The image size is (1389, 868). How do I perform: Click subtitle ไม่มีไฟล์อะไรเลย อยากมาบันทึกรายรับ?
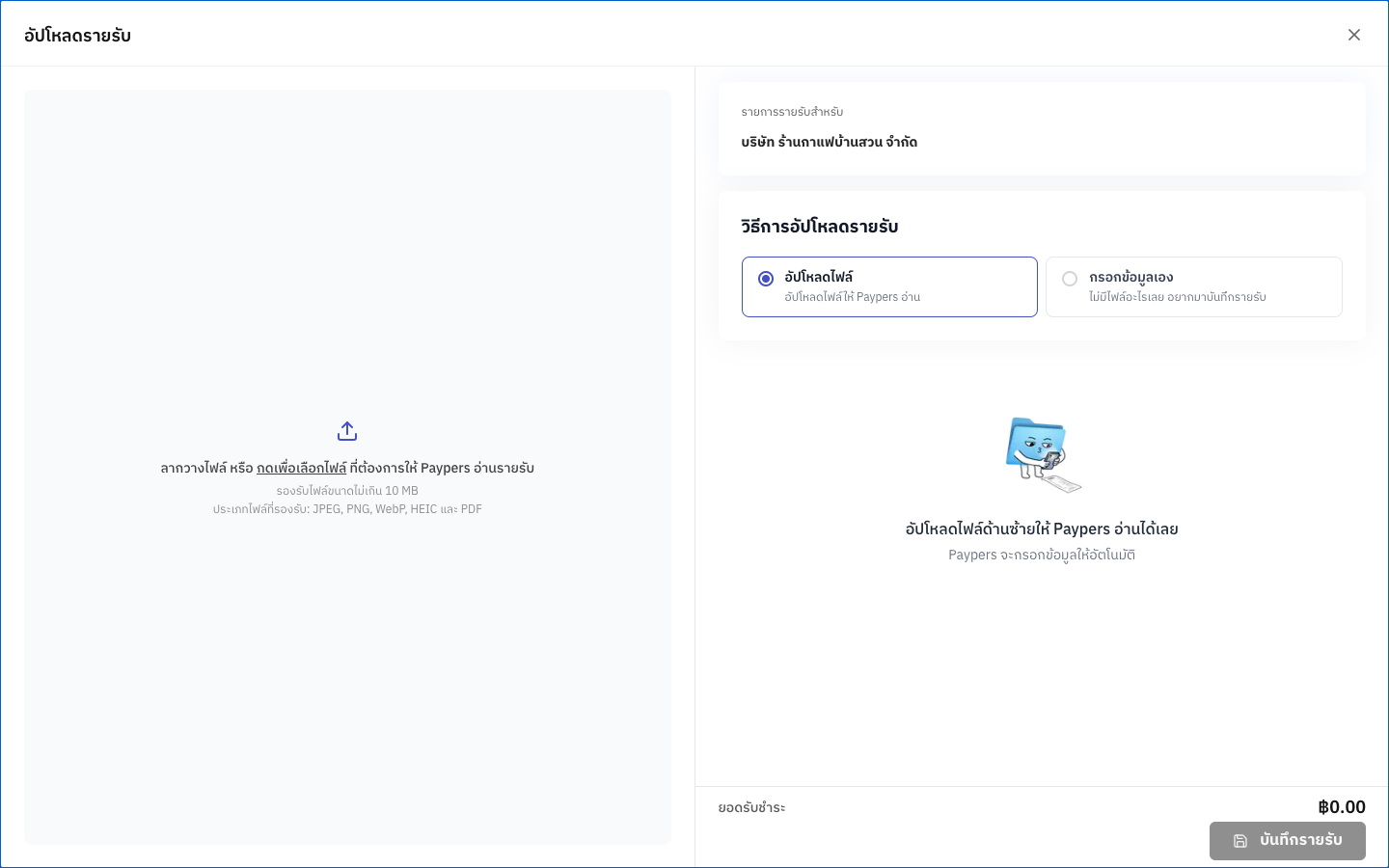[x=1178, y=297]
